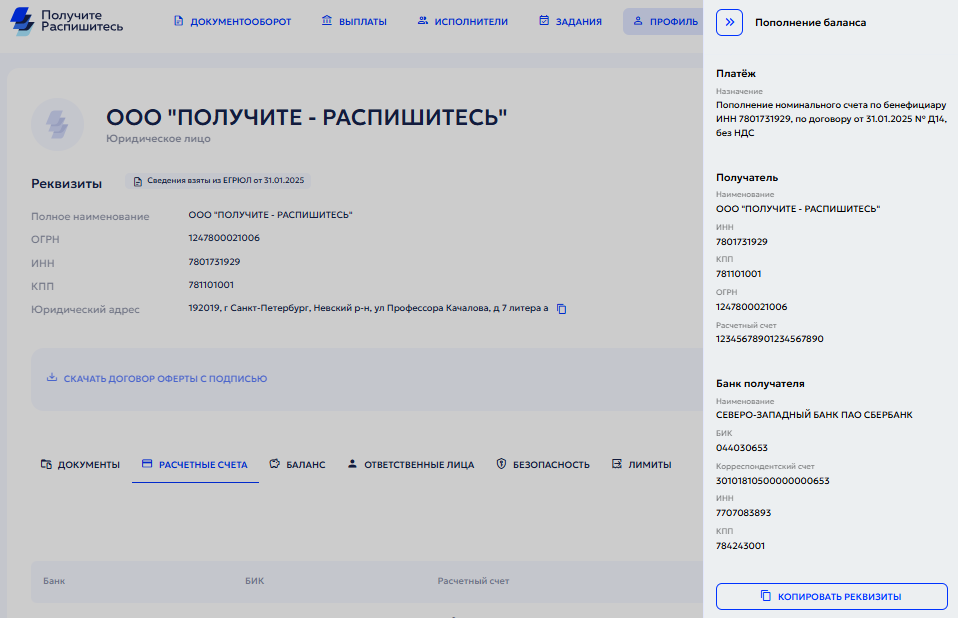This screenshot has width=958, height=618.
Task: Open the Профиль menu section
Action: pyautogui.click(x=665, y=21)
